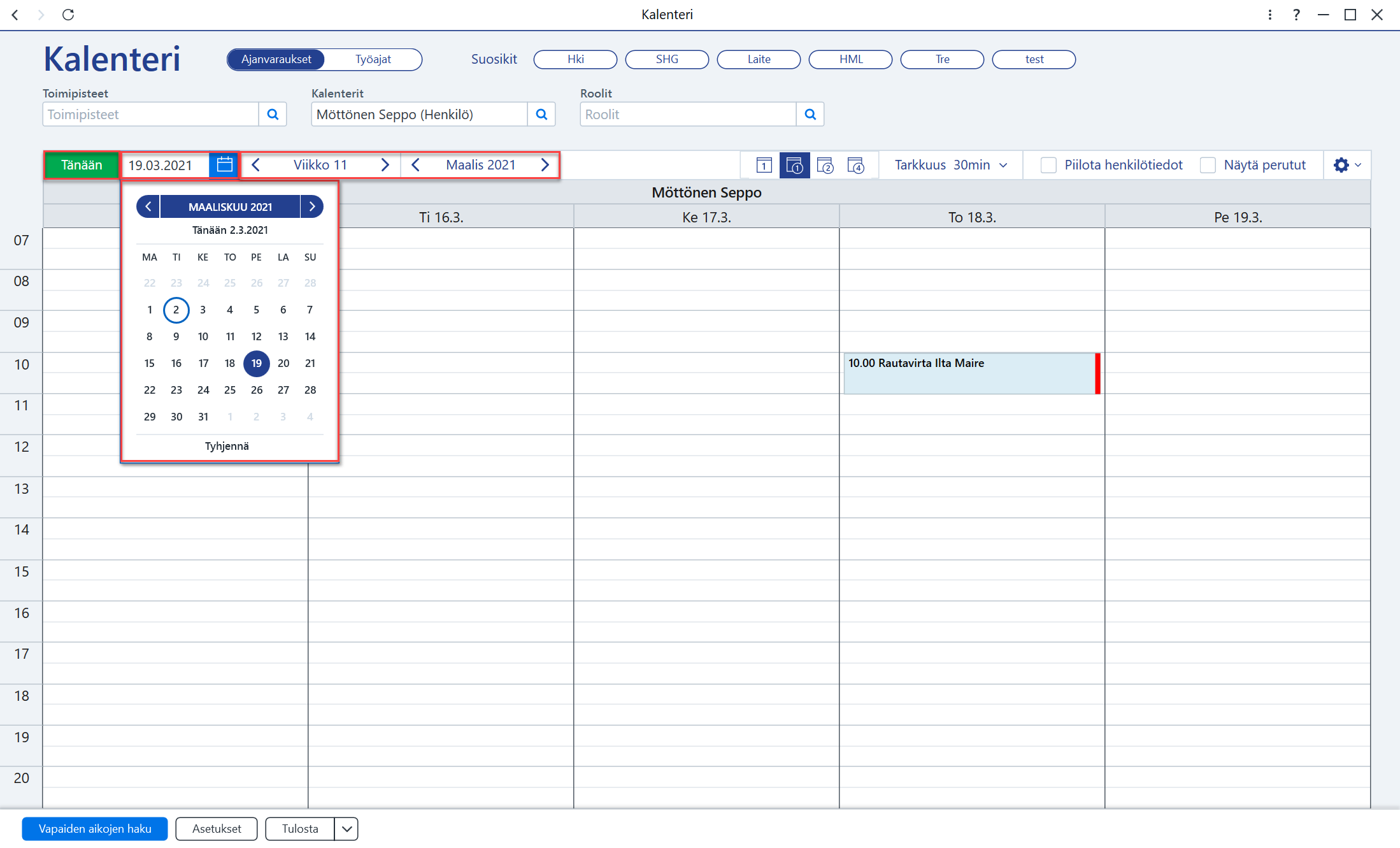Open the 10.00 Rautavirta Ilta Maire appointment
This screenshot has width=1400, height=848.
point(971,373)
